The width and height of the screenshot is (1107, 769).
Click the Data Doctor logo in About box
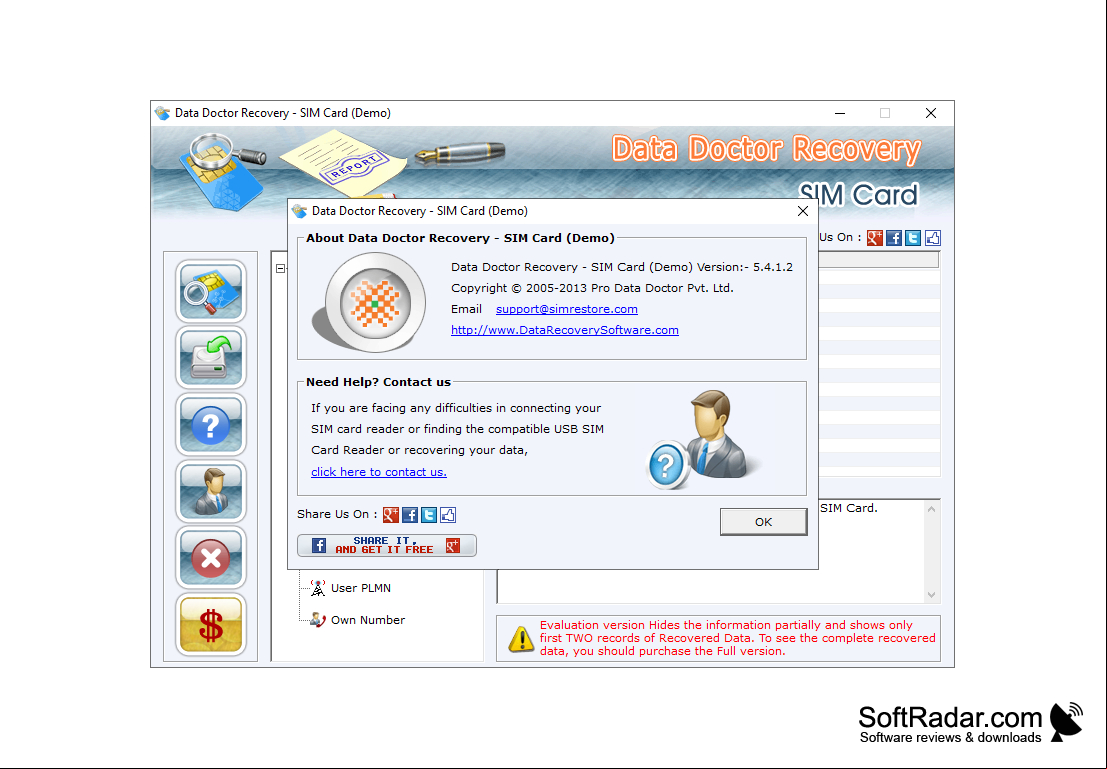[x=371, y=302]
